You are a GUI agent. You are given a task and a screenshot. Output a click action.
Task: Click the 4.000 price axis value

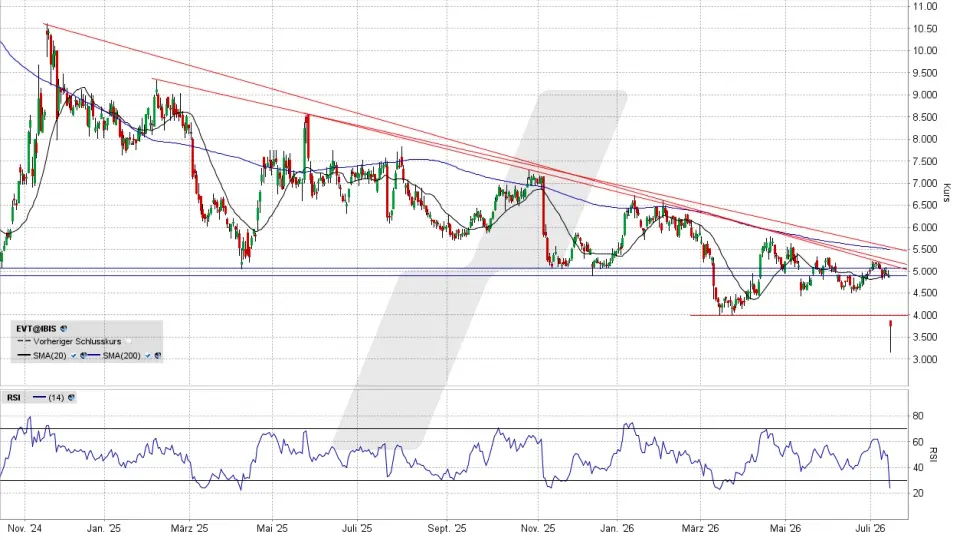coord(925,315)
